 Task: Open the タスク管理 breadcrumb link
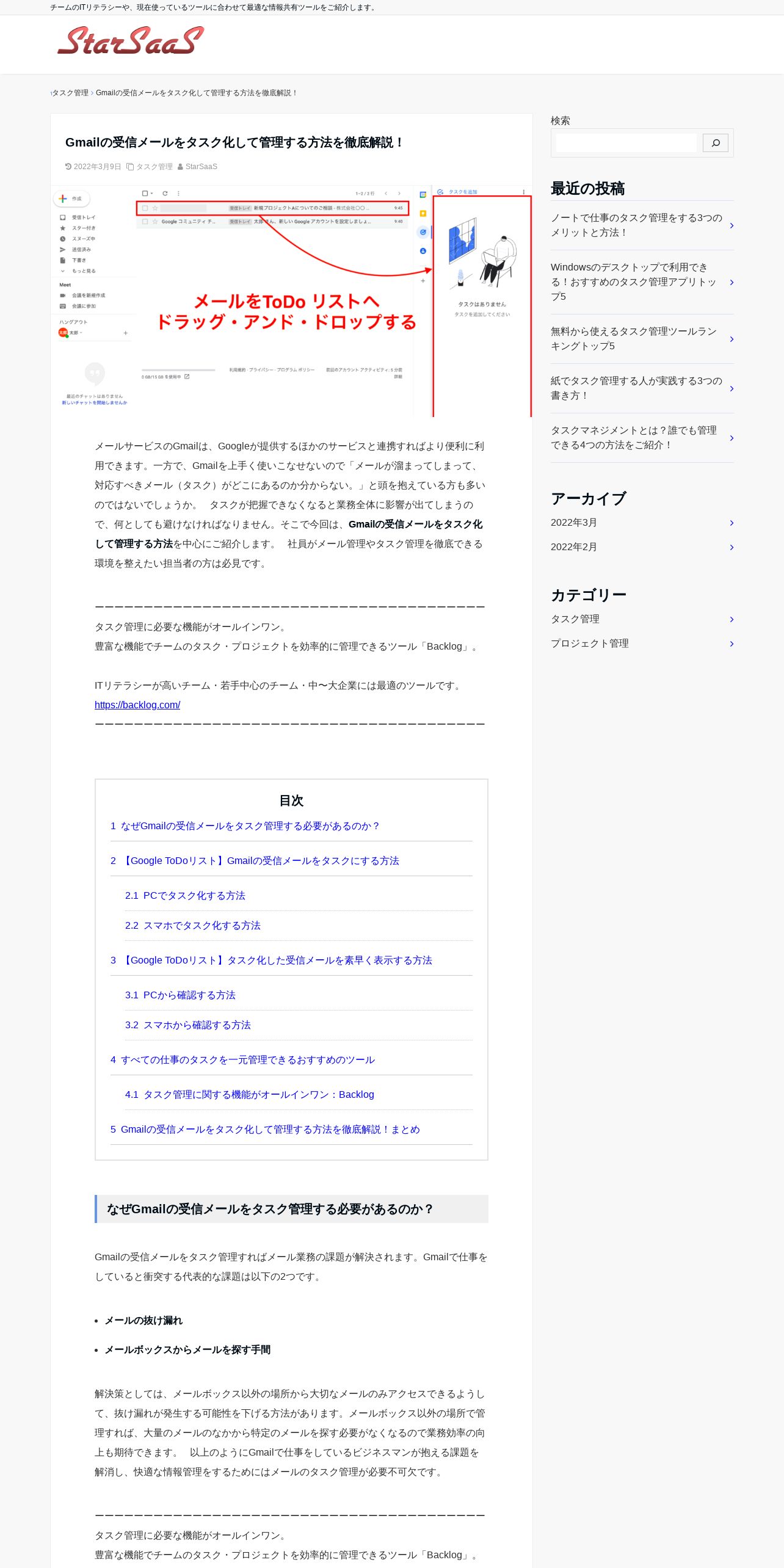tap(70, 93)
